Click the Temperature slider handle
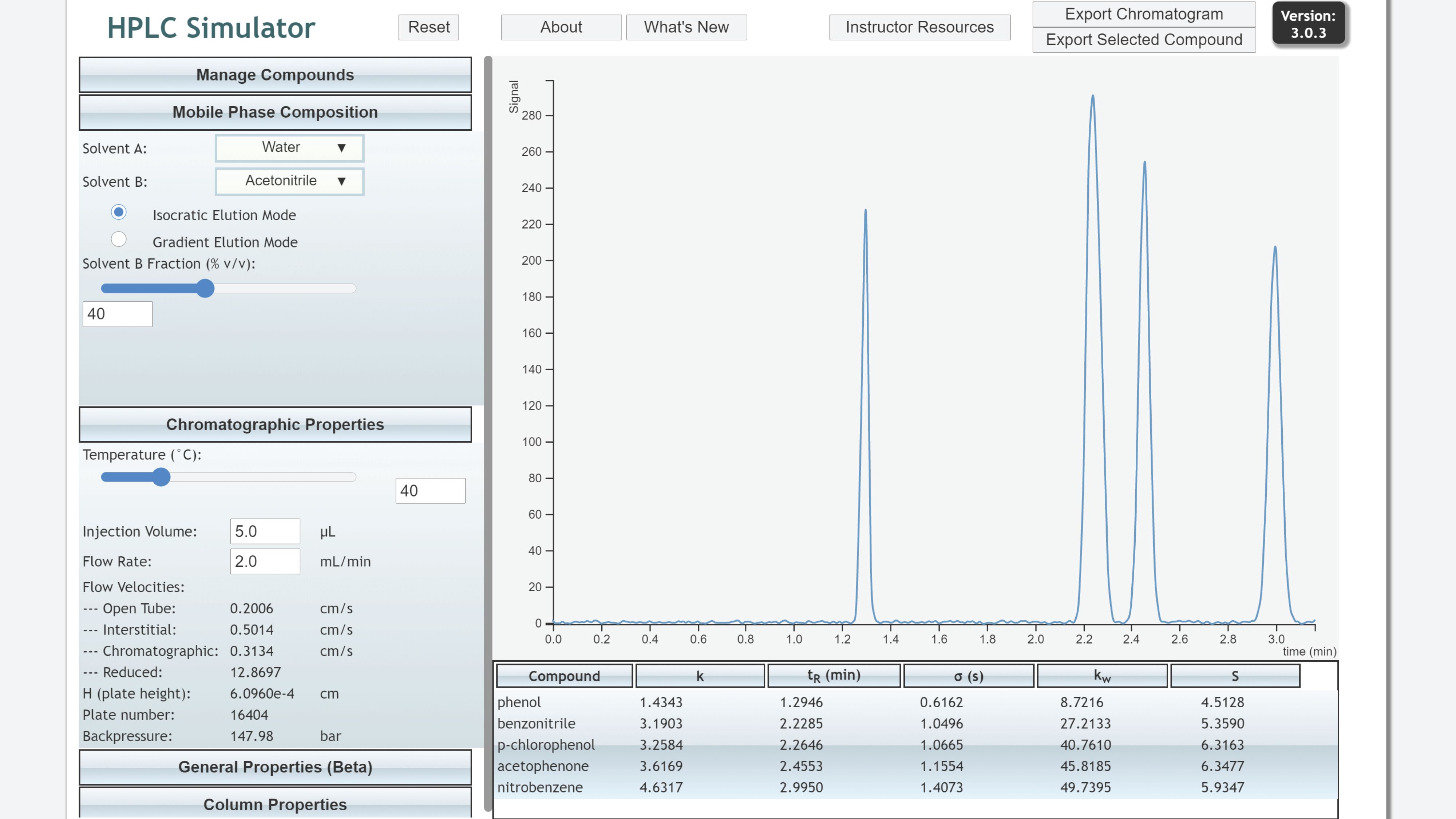Image resolution: width=1456 pixels, height=819 pixels. coord(161,477)
